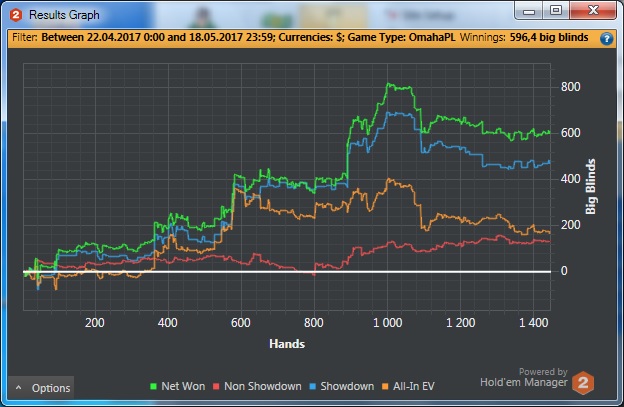
Task: Open the blue help question mark icon
Action: click(606, 39)
